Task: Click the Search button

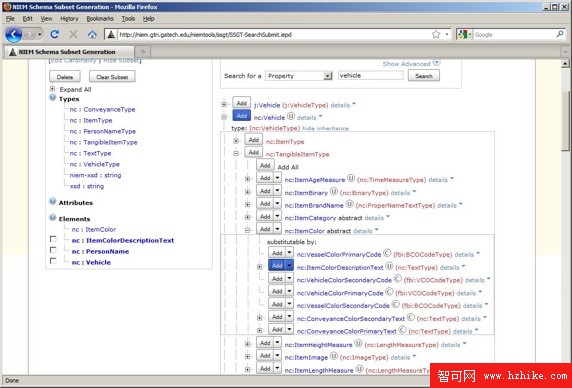Action: pos(424,76)
